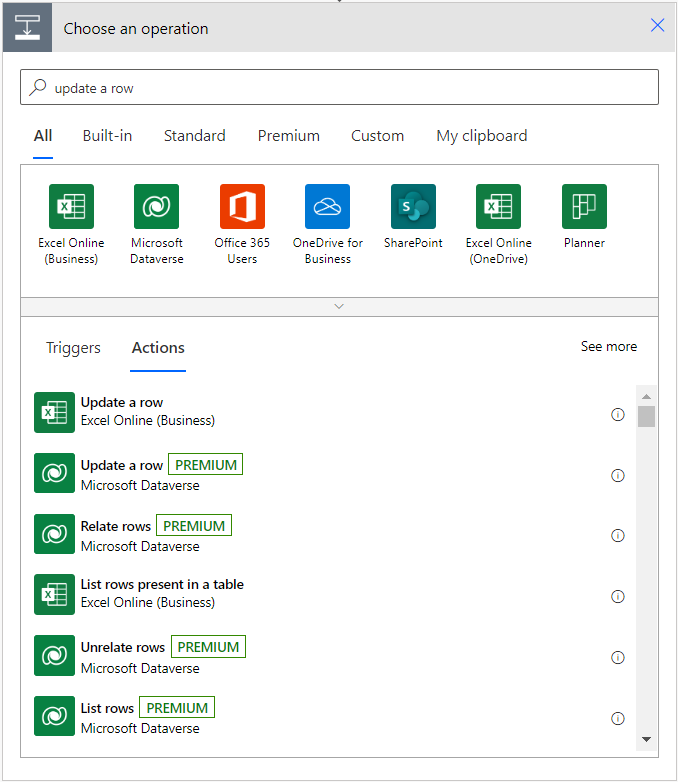Click the PREMIUM badge next to Update a row

(206, 464)
